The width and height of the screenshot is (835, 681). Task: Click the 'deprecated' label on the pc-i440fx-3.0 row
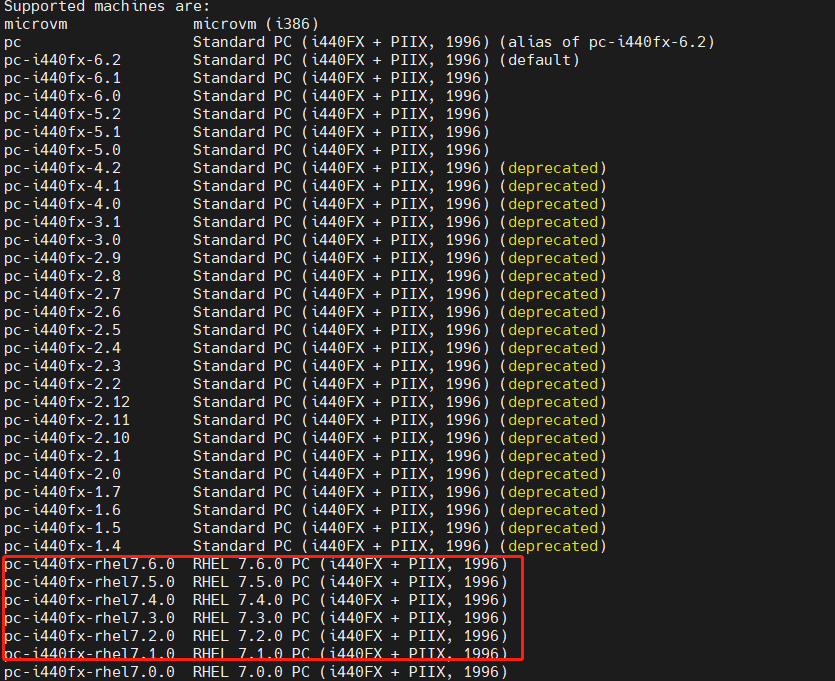(553, 240)
